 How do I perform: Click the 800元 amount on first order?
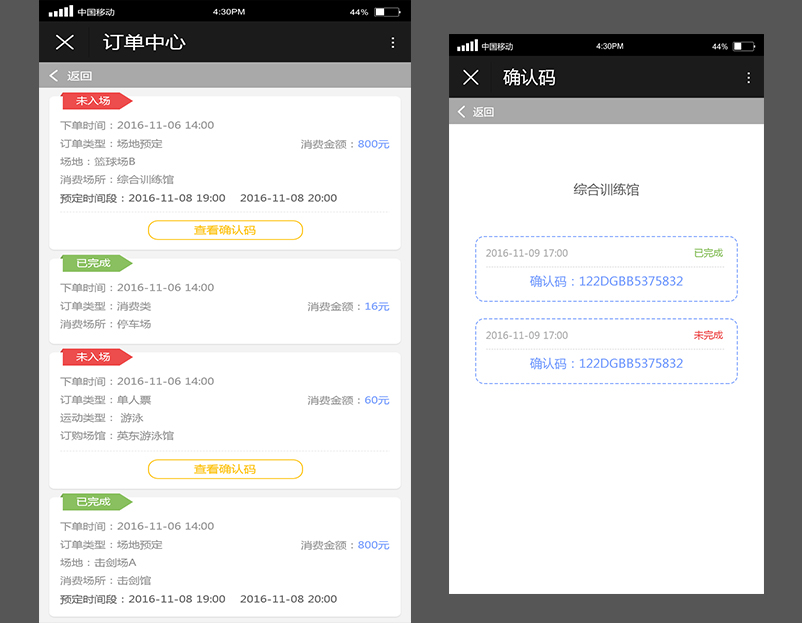click(x=373, y=144)
